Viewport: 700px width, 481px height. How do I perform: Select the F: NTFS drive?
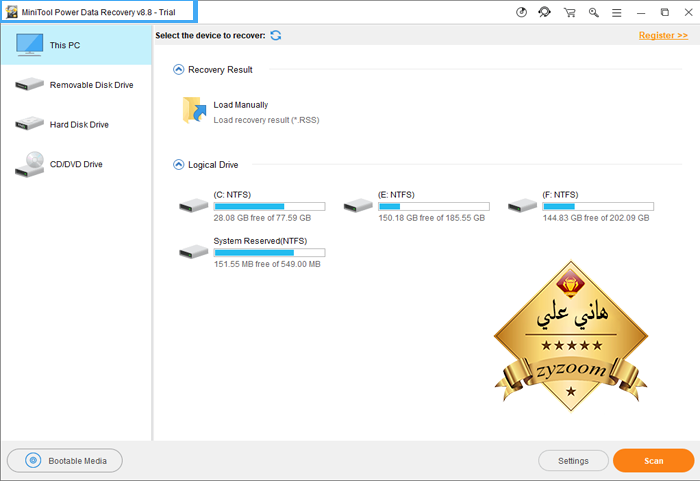click(x=579, y=205)
